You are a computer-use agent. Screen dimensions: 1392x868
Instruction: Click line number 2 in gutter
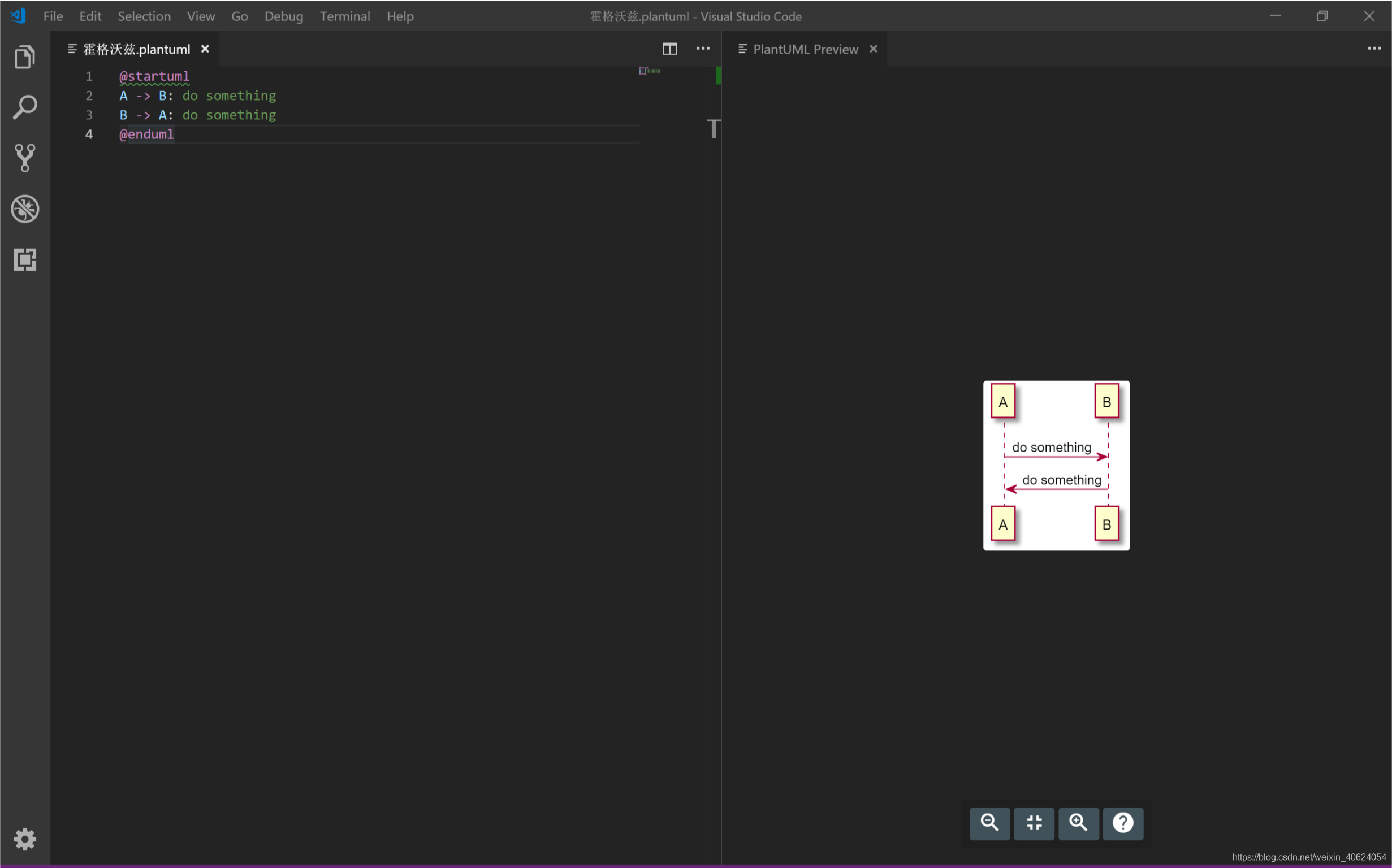89,96
